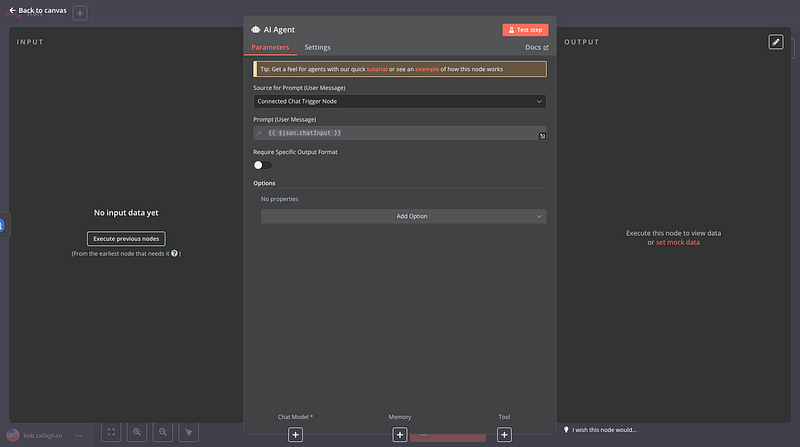Click the set mock data link
800x447 pixels.
(x=678, y=243)
